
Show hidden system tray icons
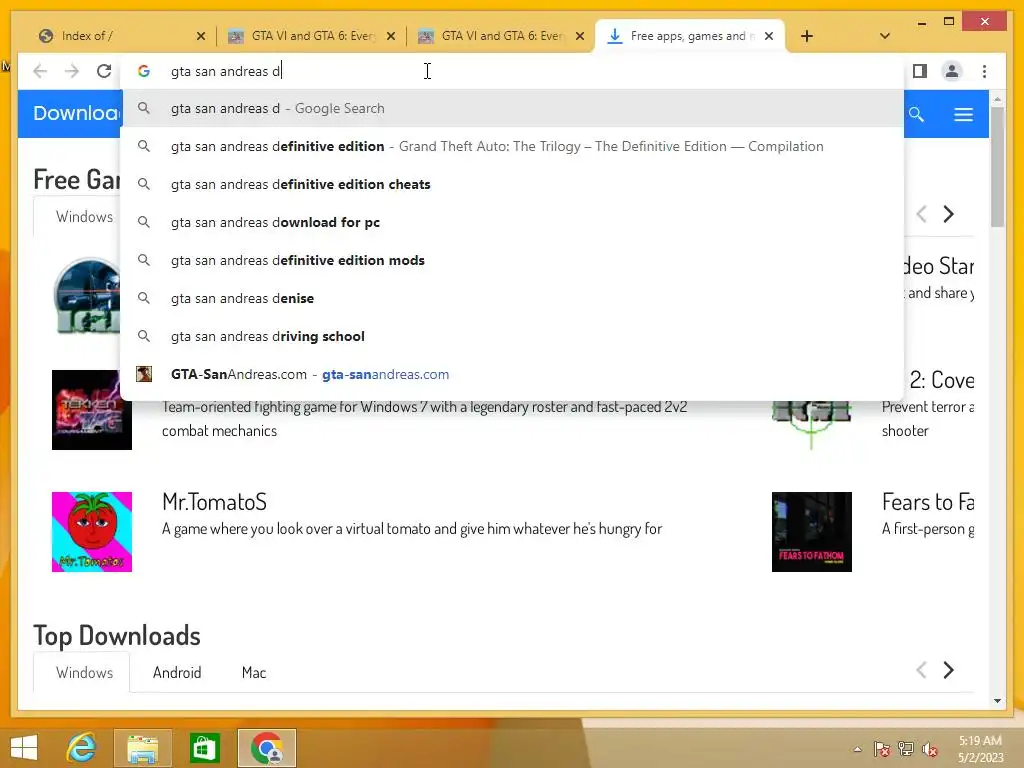(857, 749)
